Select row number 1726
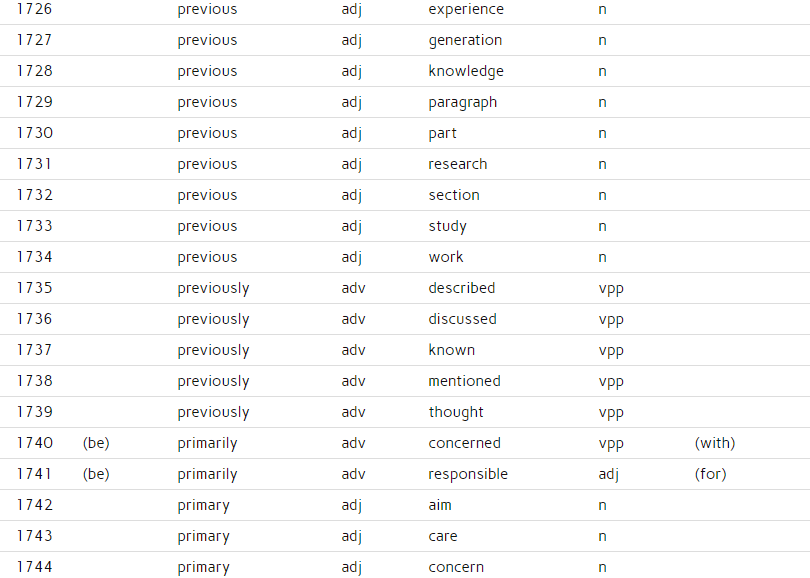The image size is (810, 578). (x=35, y=9)
